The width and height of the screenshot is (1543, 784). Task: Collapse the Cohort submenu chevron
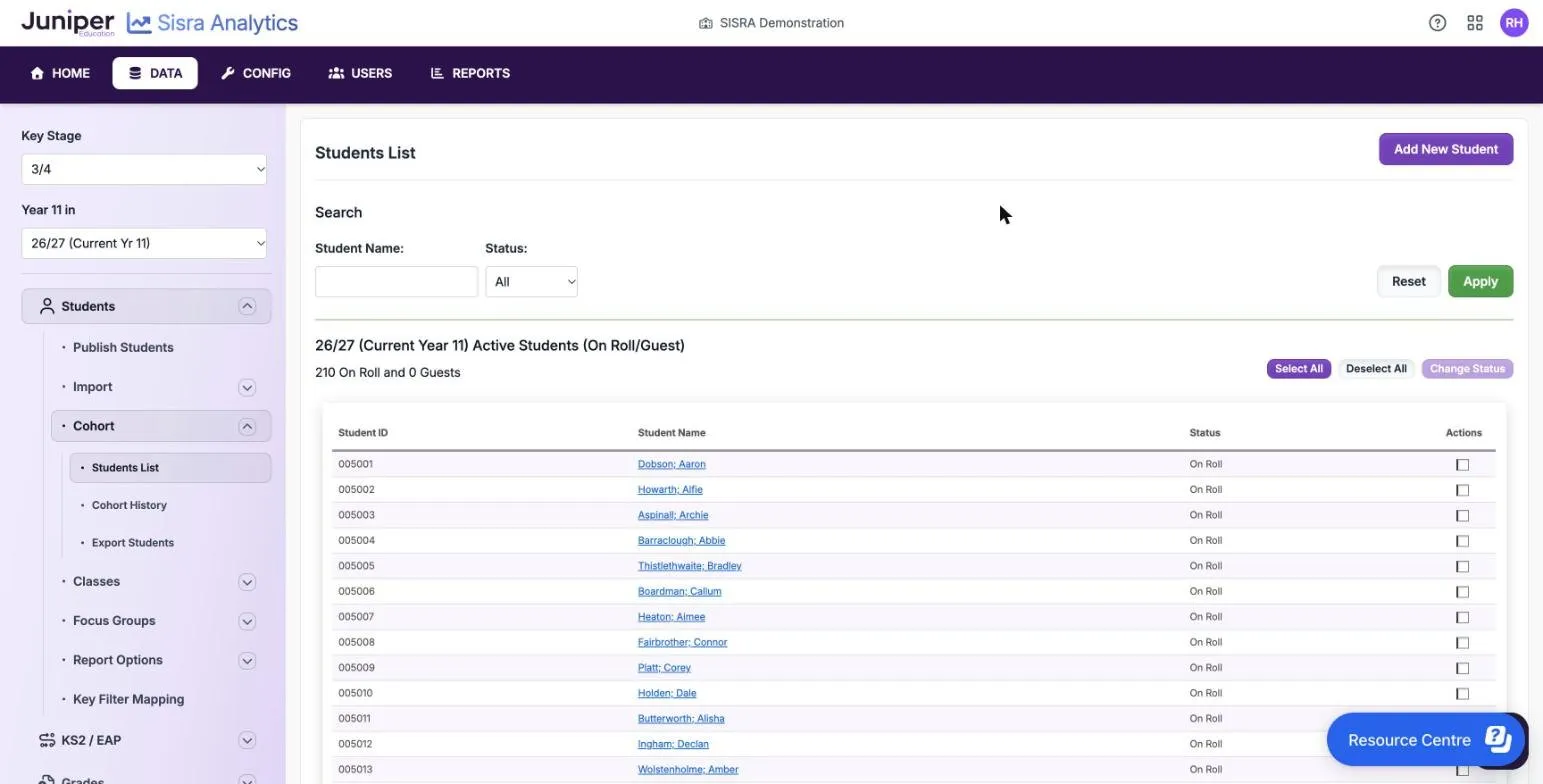click(247, 427)
